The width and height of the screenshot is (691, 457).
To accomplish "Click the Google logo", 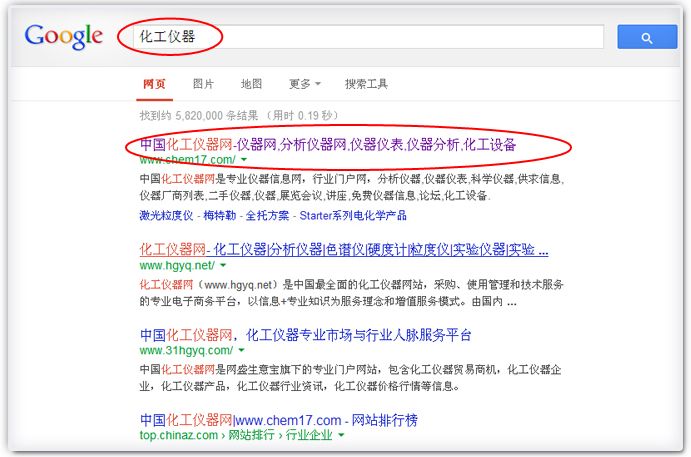I will (x=64, y=36).
